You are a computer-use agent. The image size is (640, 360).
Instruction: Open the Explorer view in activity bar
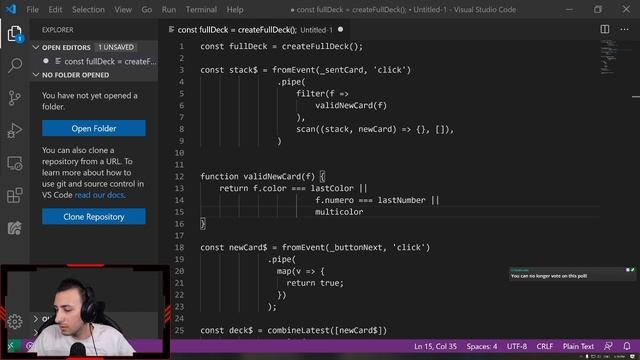click(x=15, y=33)
